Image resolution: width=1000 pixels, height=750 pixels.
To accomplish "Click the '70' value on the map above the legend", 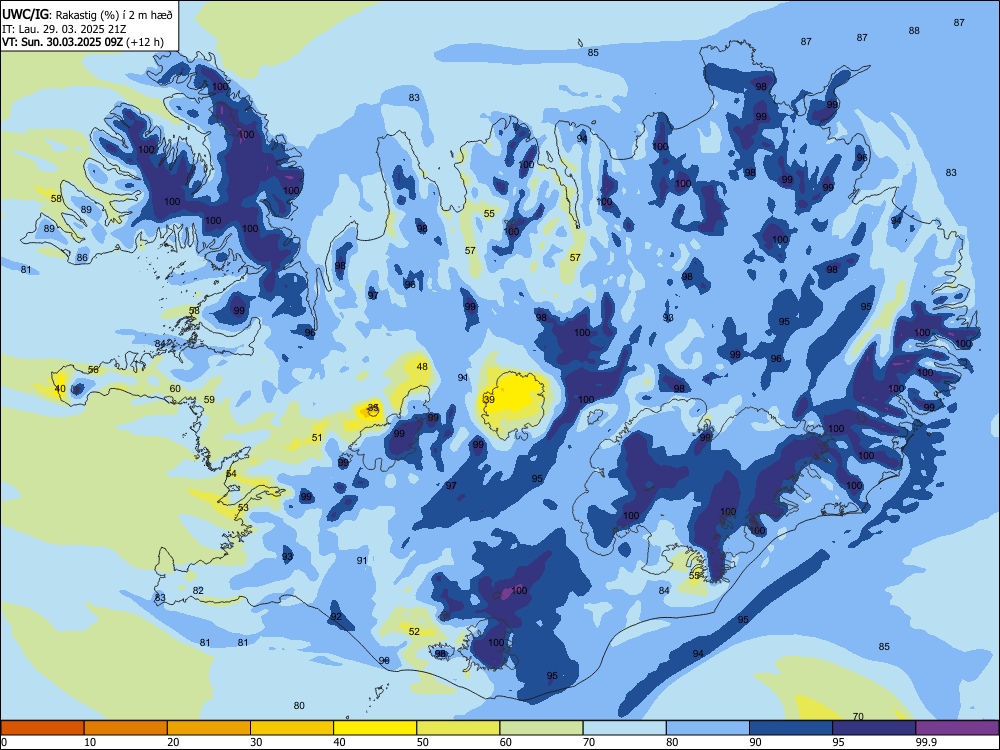I will coord(858,716).
